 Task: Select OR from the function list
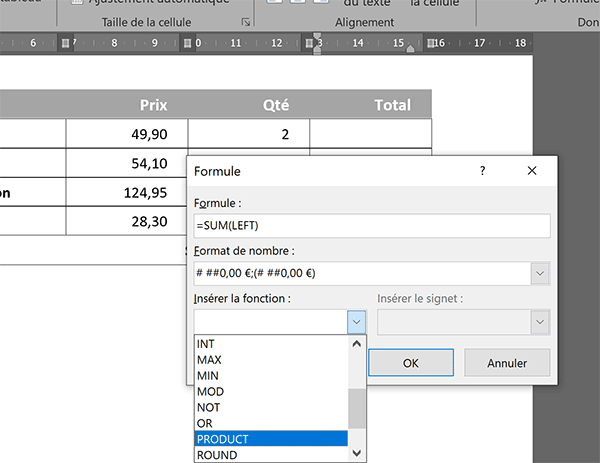(x=271, y=423)
